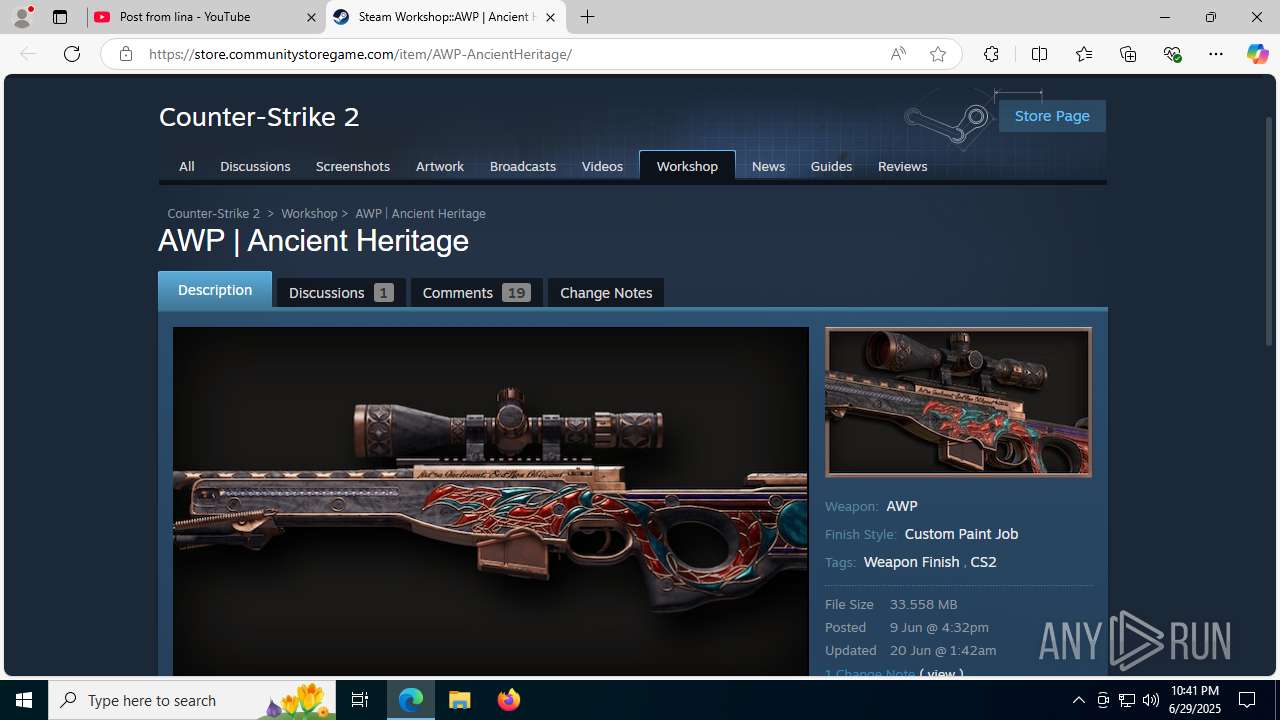Open Microsoft Edge from the taskbar
Viewport: 1280px width, 720px height.
(x=411, y=700)
